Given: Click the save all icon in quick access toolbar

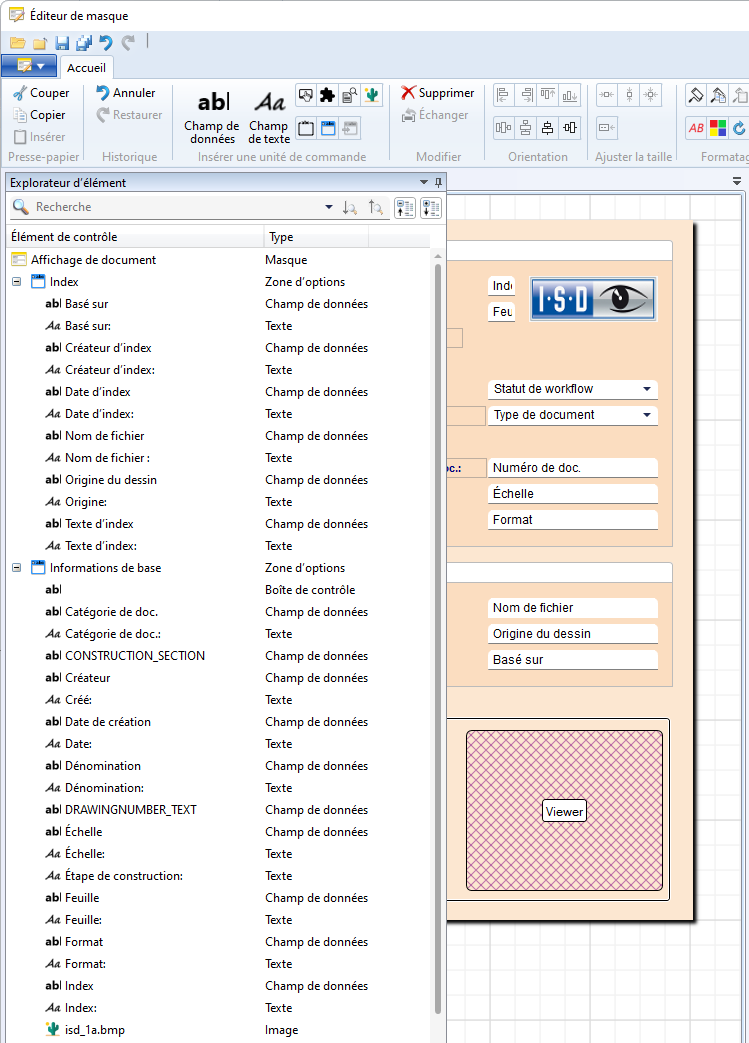Looking at the screenshot, I should [84, 43].
